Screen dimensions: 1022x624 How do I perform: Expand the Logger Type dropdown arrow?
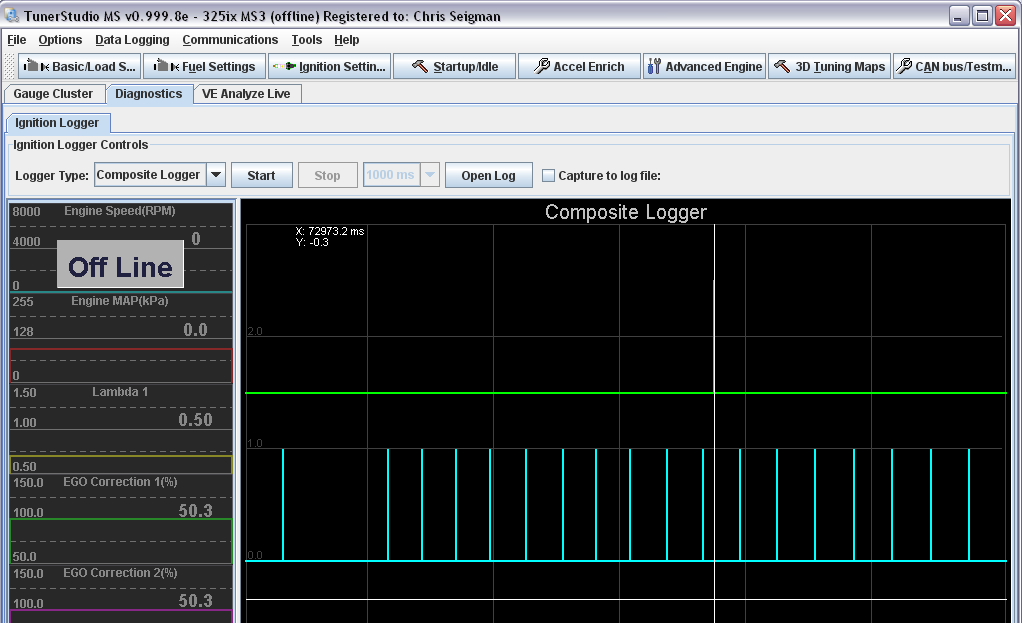[x=216, y=175]
